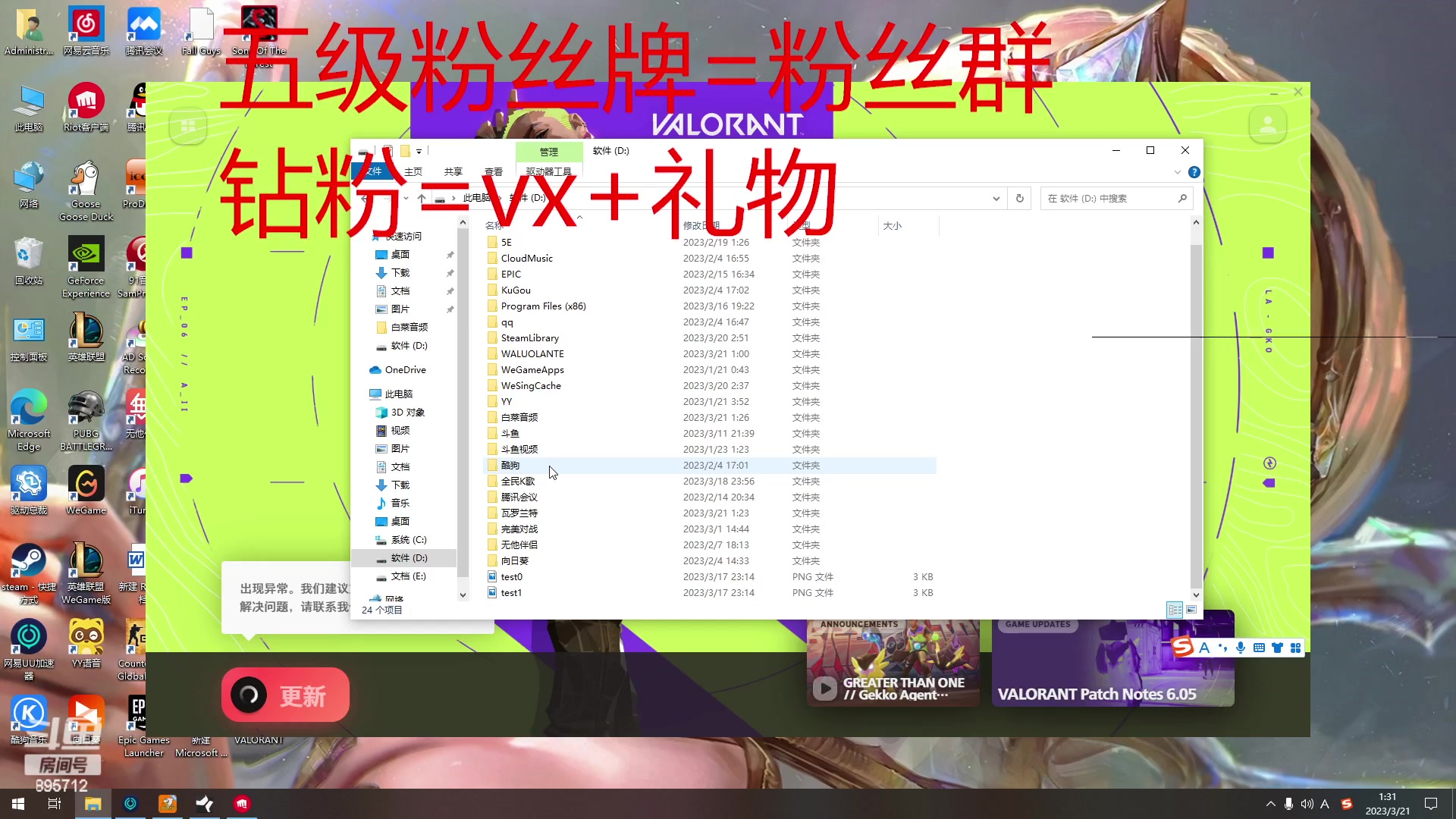Click the 名称 column sort arrow

point(580,218)
